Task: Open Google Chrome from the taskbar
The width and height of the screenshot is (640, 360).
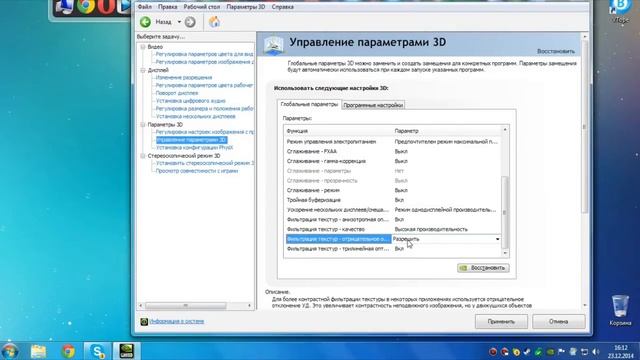Action: click(x=68, y=351)
